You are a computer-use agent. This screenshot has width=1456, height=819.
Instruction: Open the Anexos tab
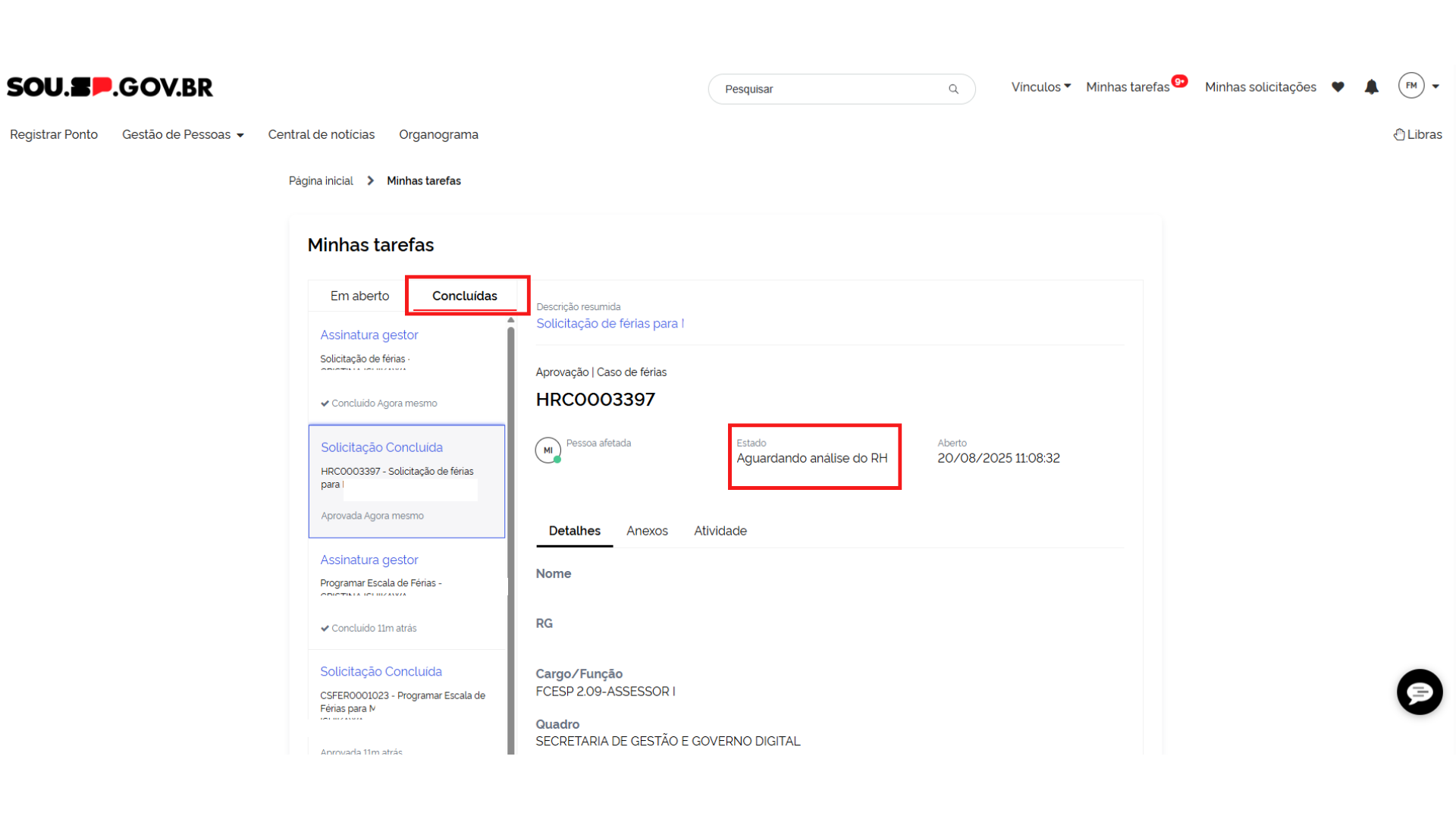coord(647,531)
